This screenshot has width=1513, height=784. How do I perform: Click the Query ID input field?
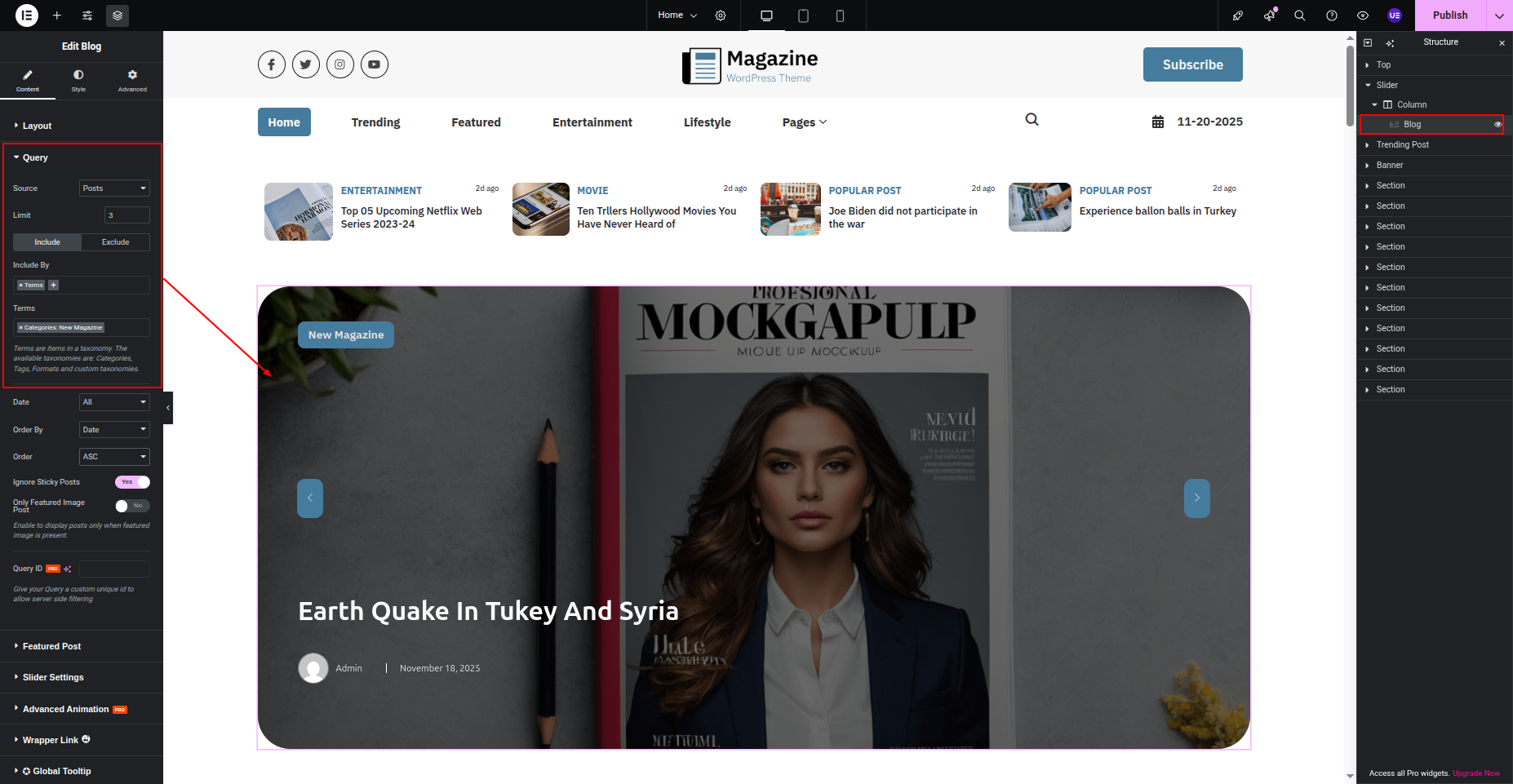114,569
